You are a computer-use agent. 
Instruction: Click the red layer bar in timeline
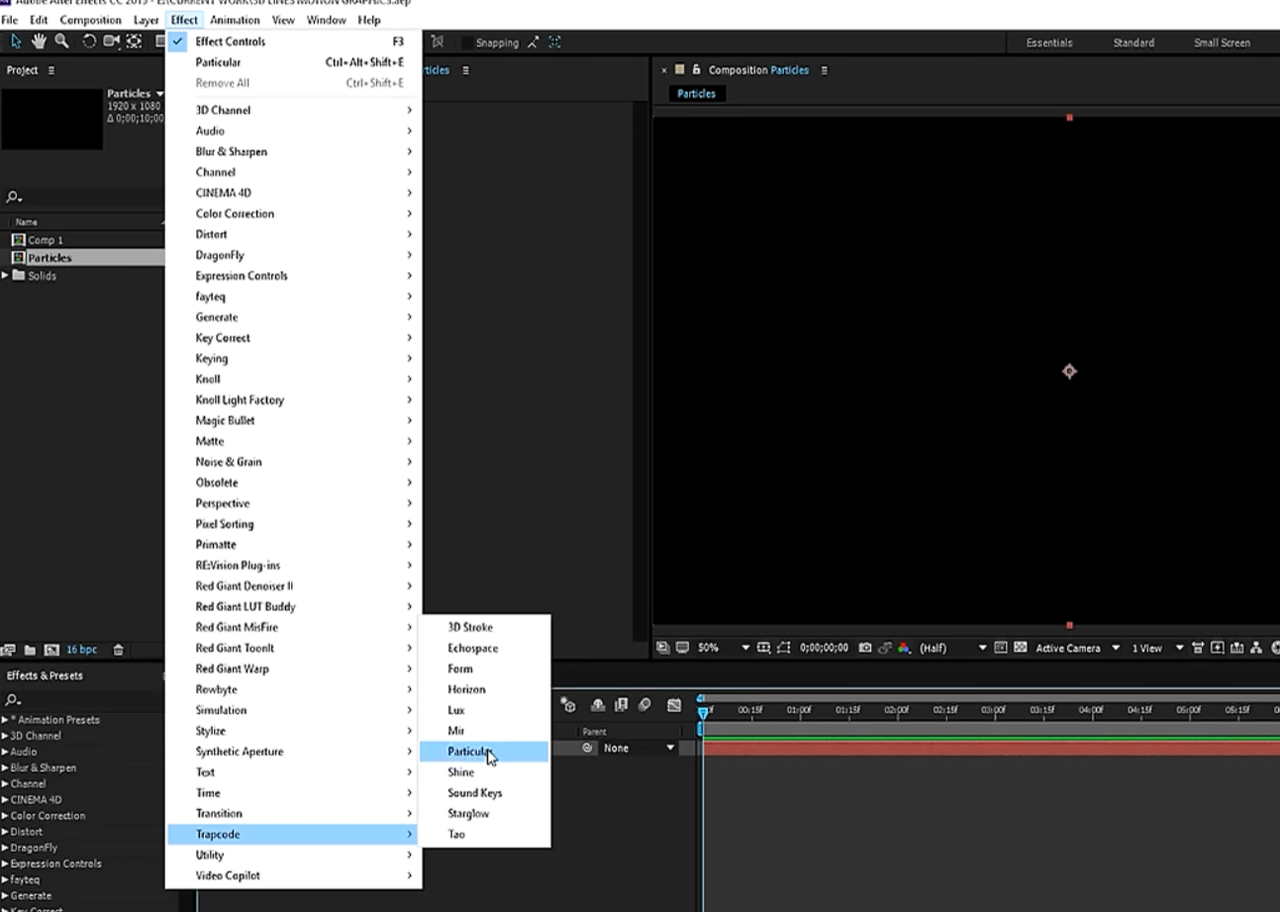991,748
